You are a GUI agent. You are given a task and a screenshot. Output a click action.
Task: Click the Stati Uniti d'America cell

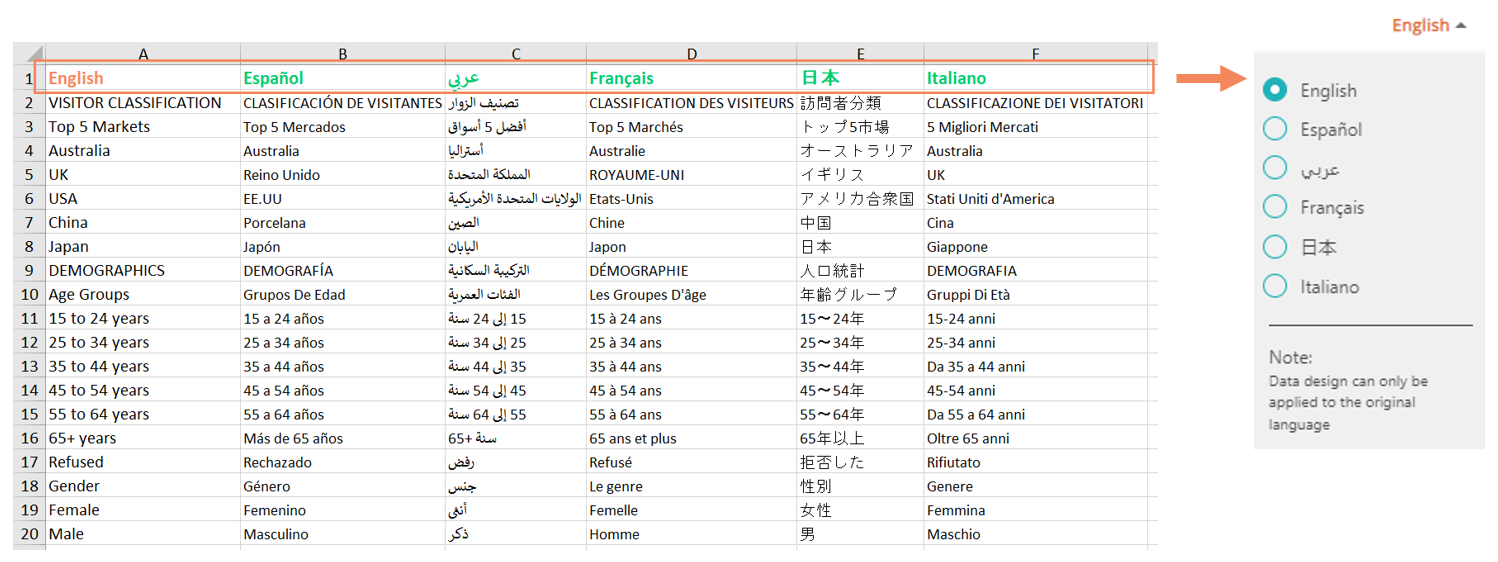click(x=1035, y=198)
